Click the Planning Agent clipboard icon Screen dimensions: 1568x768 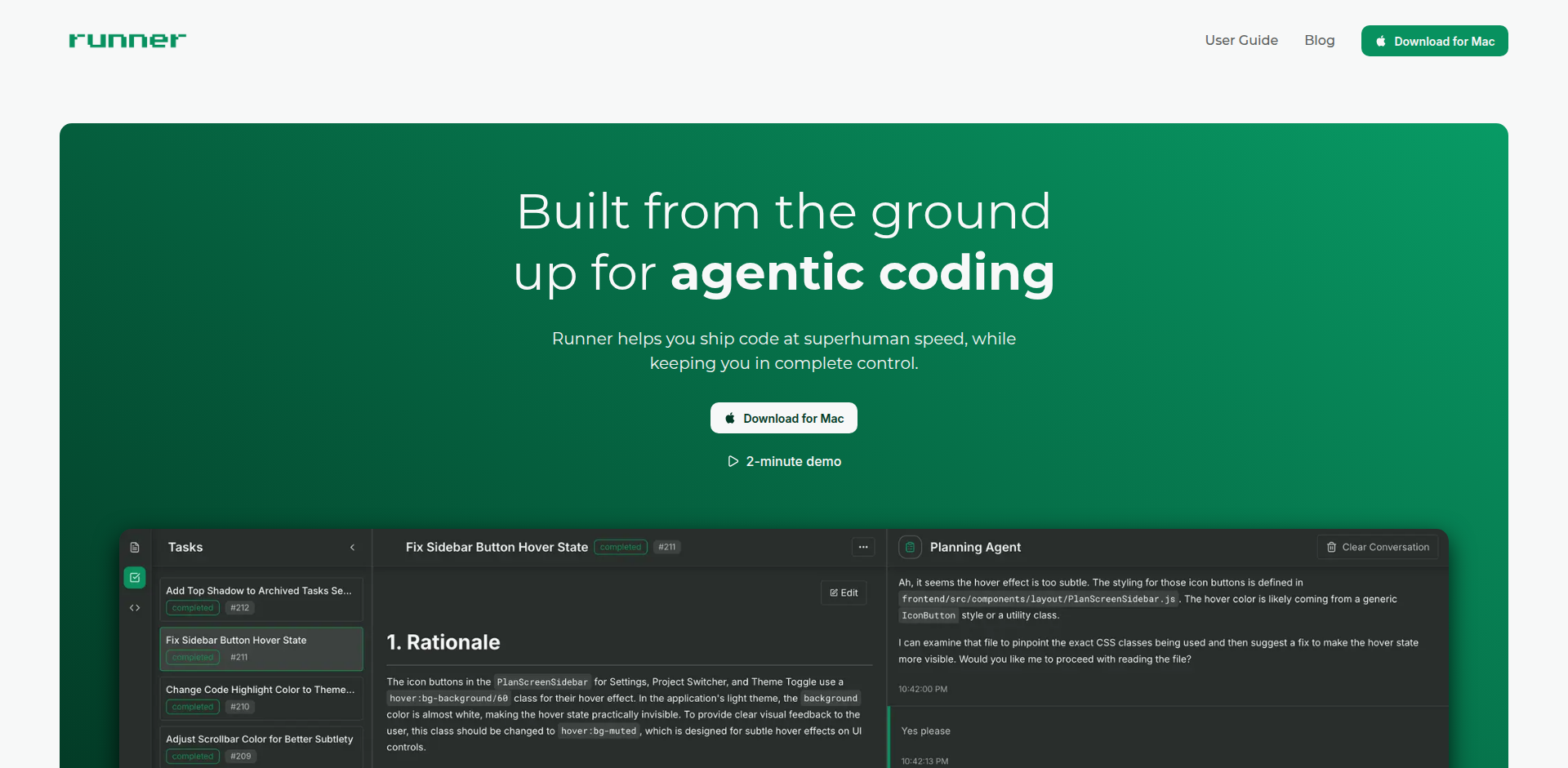[910, 547]
